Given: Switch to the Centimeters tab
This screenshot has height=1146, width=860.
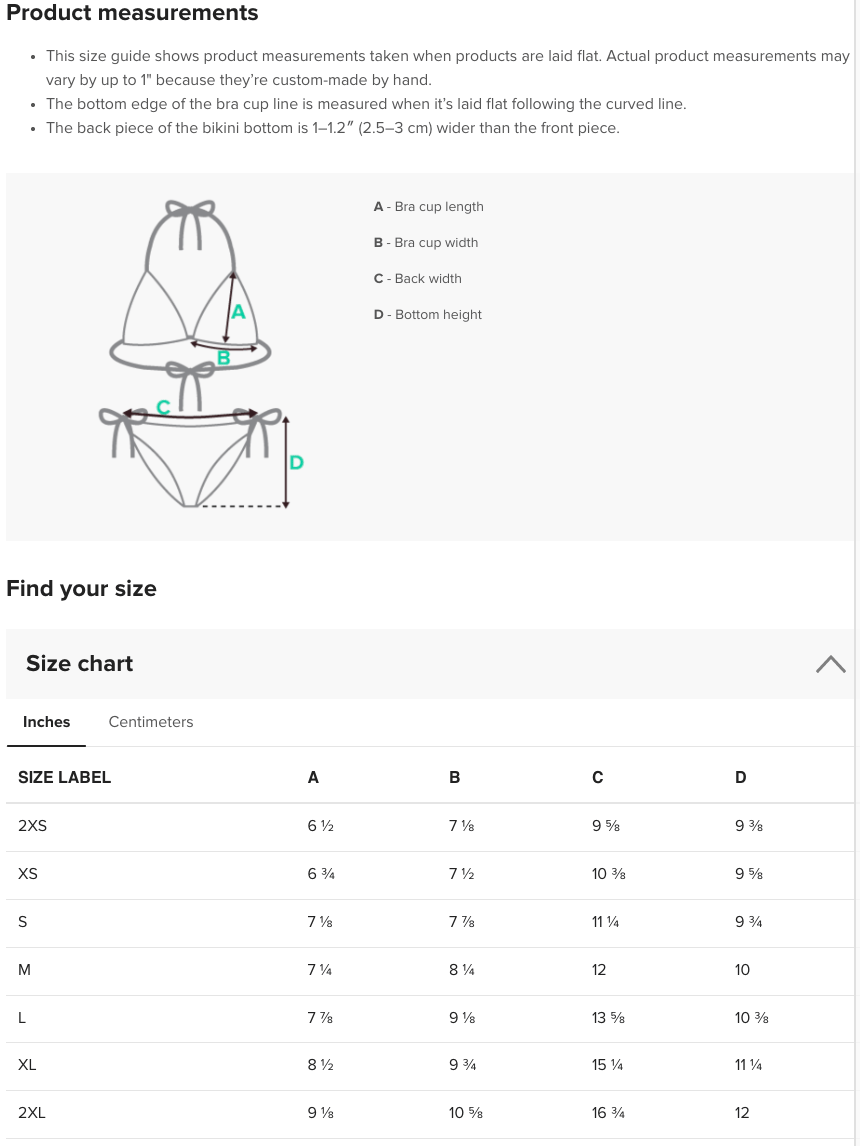Looking at the screenshot, I should click(151, 722).
